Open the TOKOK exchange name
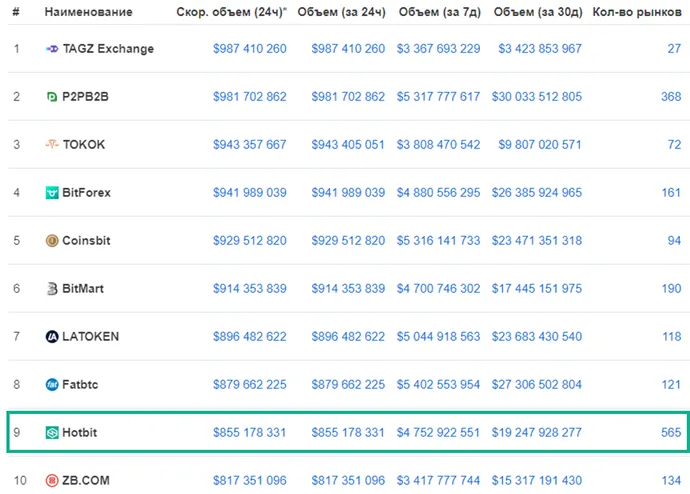 (x=84, y=145)
